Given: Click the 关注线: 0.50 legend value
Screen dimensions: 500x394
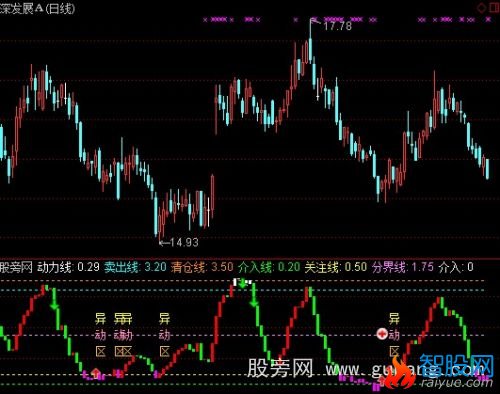Looking at the screenshot, I should (x=336, y=267).
